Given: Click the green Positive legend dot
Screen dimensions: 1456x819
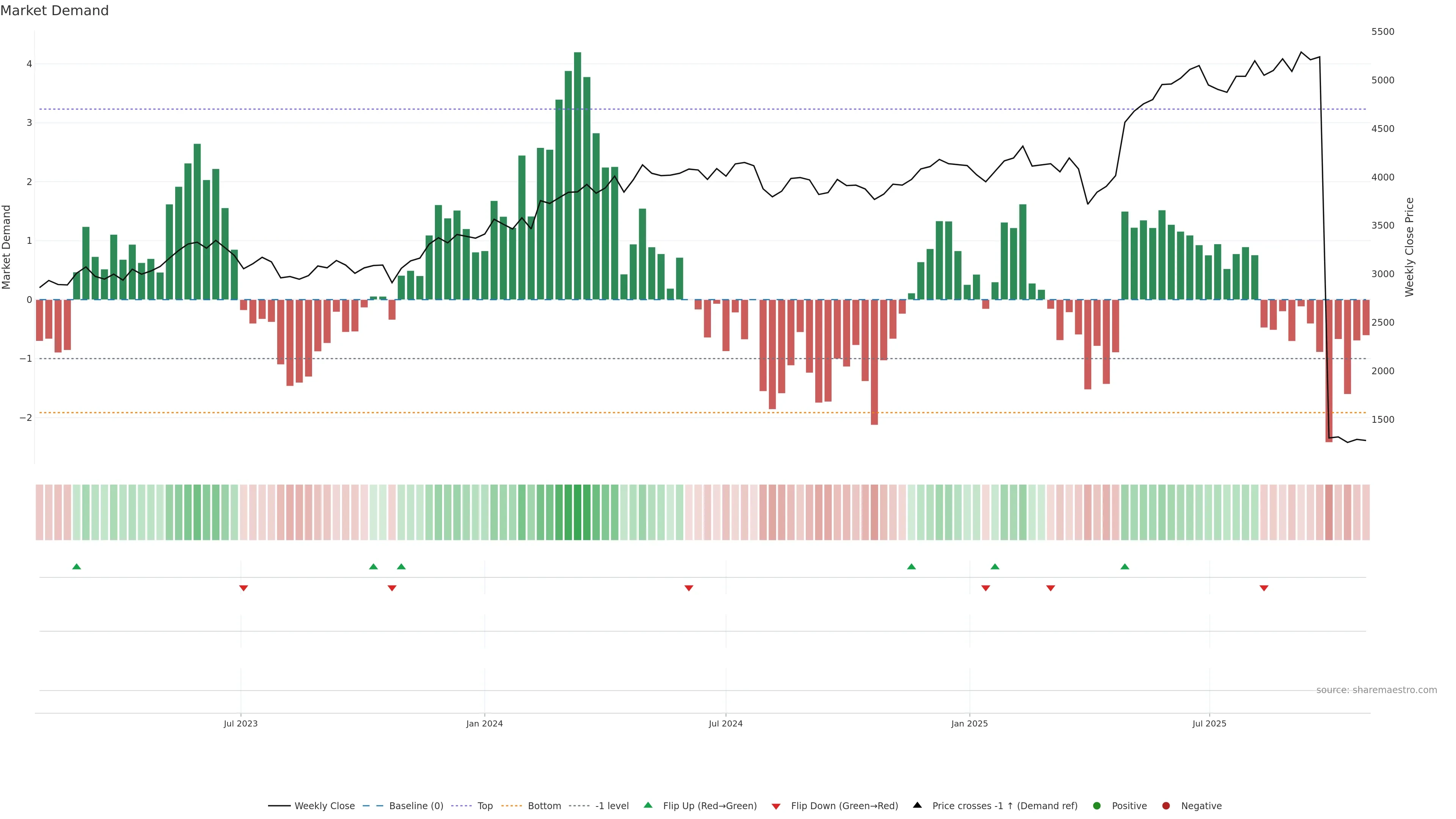Looking at the screenshot, I should 1097,806.
